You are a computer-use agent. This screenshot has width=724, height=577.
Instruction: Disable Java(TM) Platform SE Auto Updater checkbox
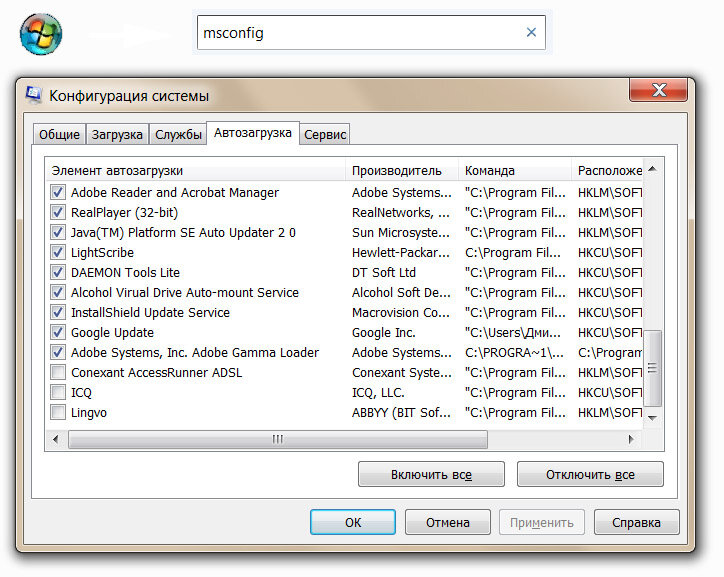tap(58, 232)
